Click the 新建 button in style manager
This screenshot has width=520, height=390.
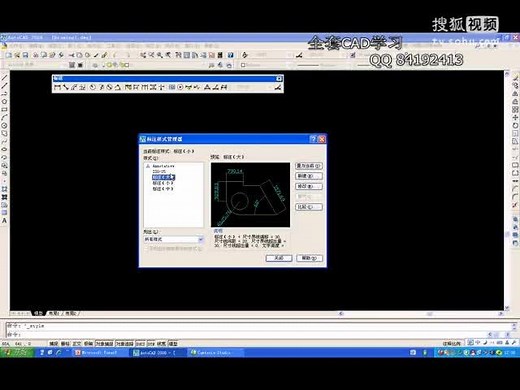[309, 176]
